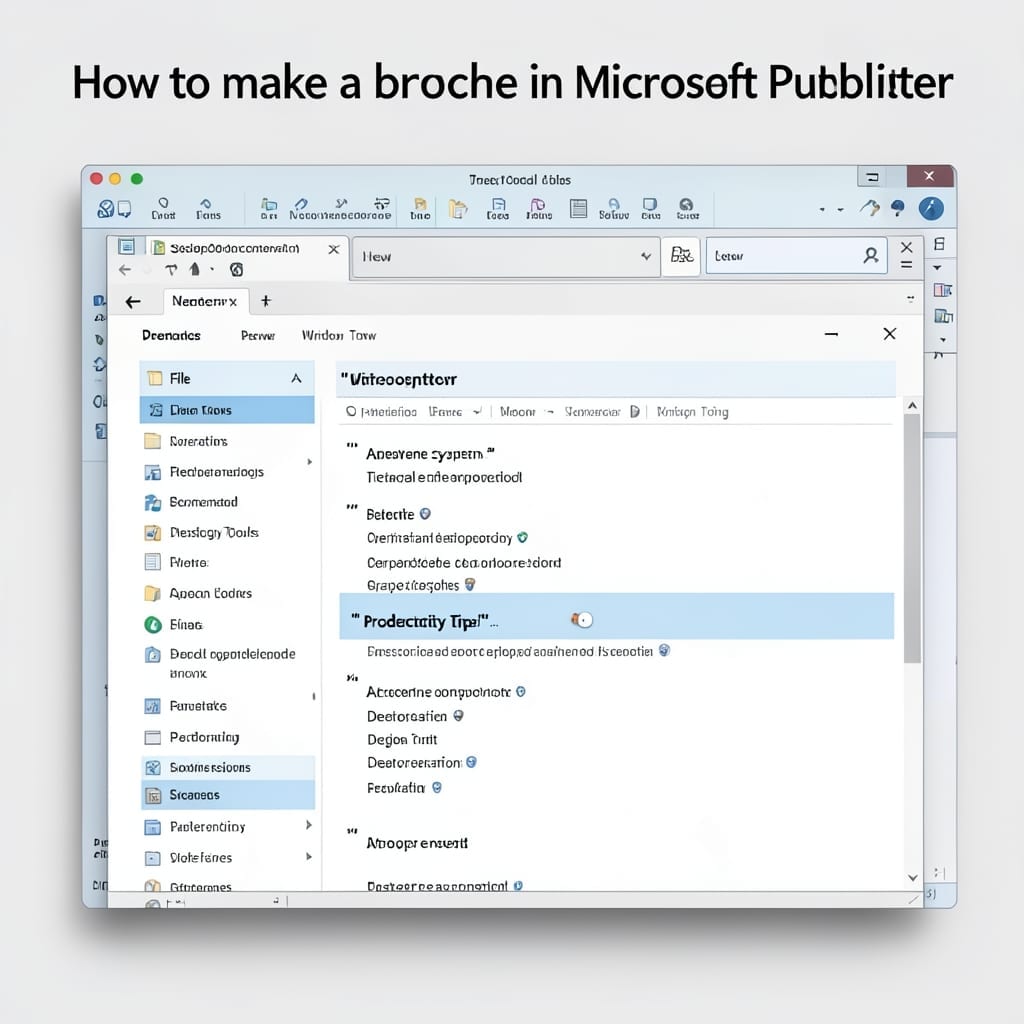Click the Kmiarn Toing filter
The image size is (1024, 1024).
[692, 411]
